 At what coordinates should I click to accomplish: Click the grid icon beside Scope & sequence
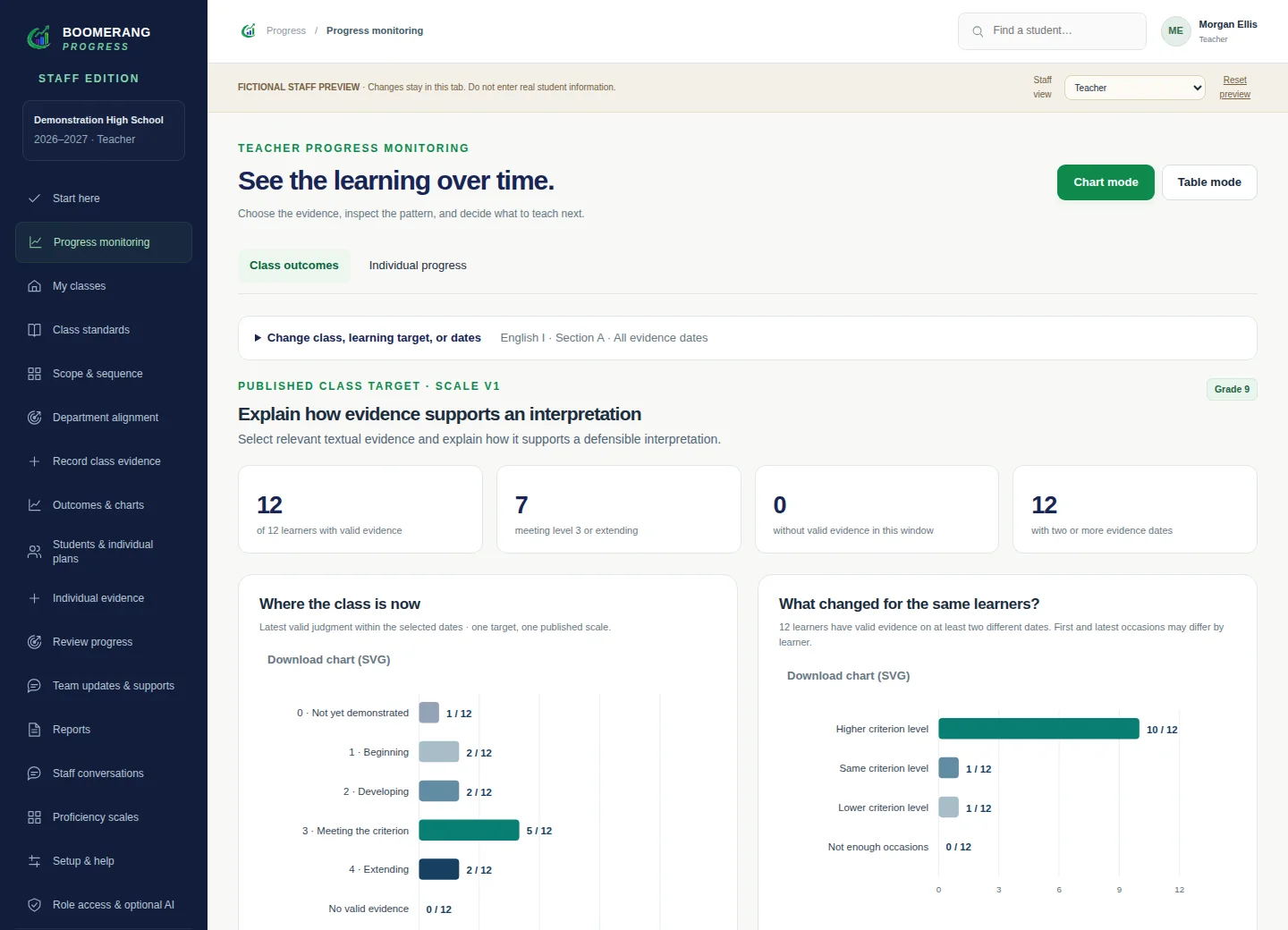34,374
